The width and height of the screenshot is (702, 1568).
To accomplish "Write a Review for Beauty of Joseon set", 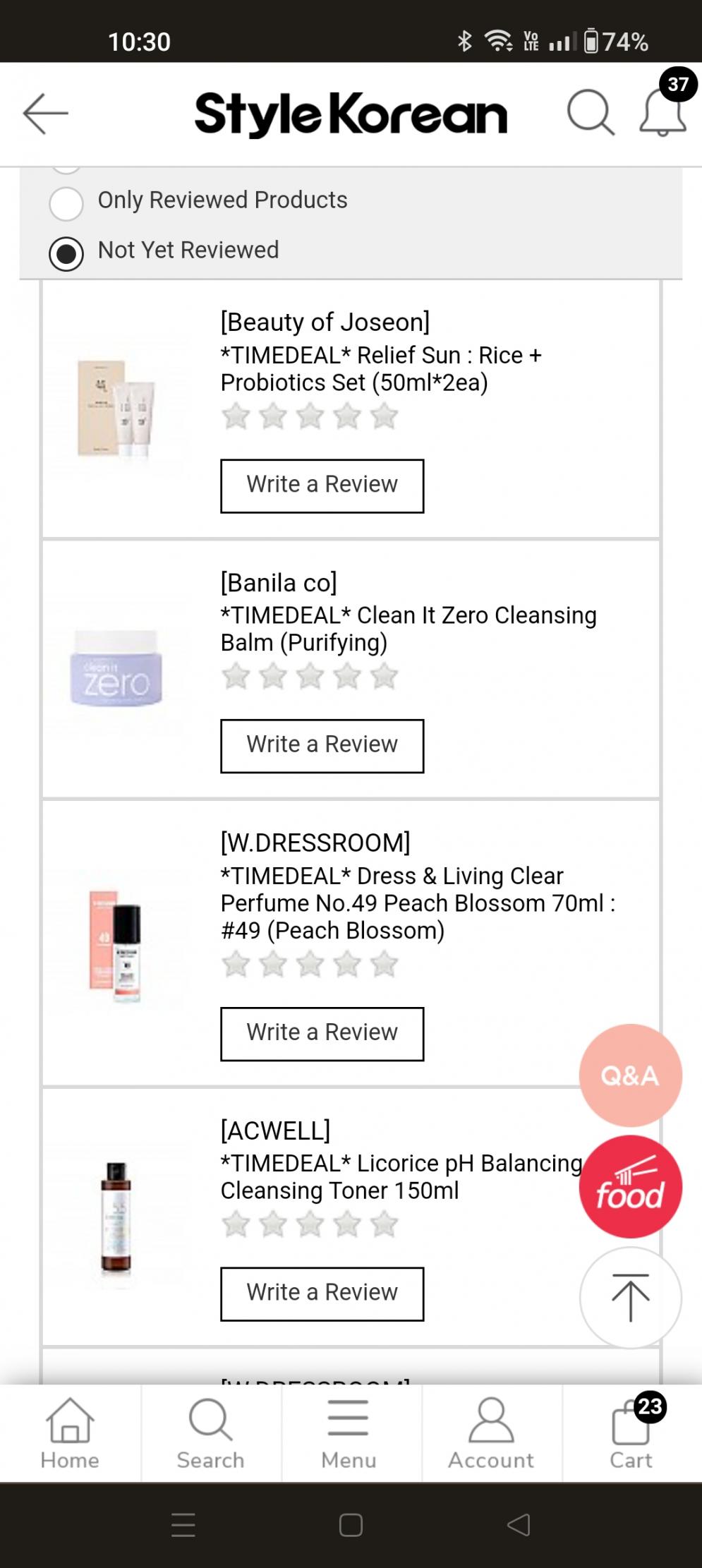I will (322, 486).
